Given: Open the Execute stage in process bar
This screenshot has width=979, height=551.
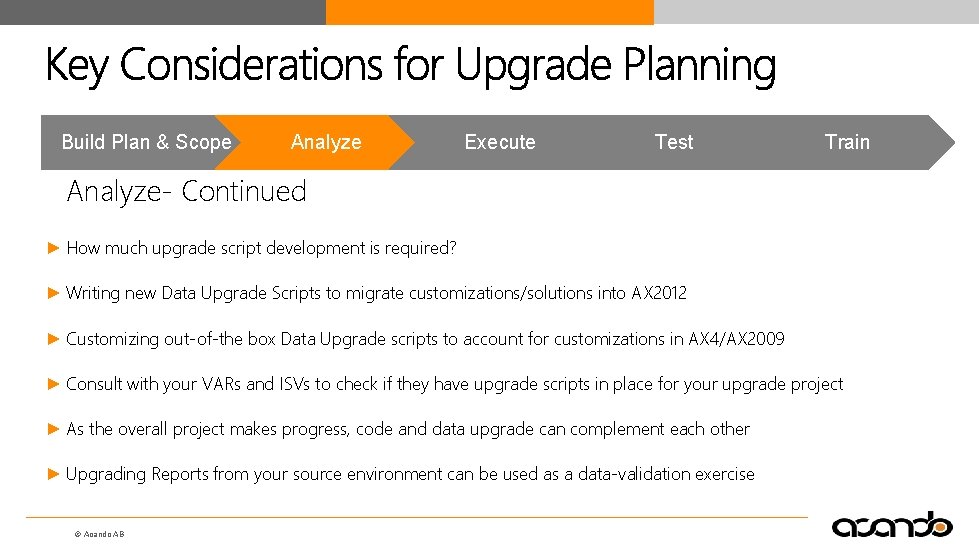Looking at the screenshot, I should pyautogui.click(x=499, y=142).
